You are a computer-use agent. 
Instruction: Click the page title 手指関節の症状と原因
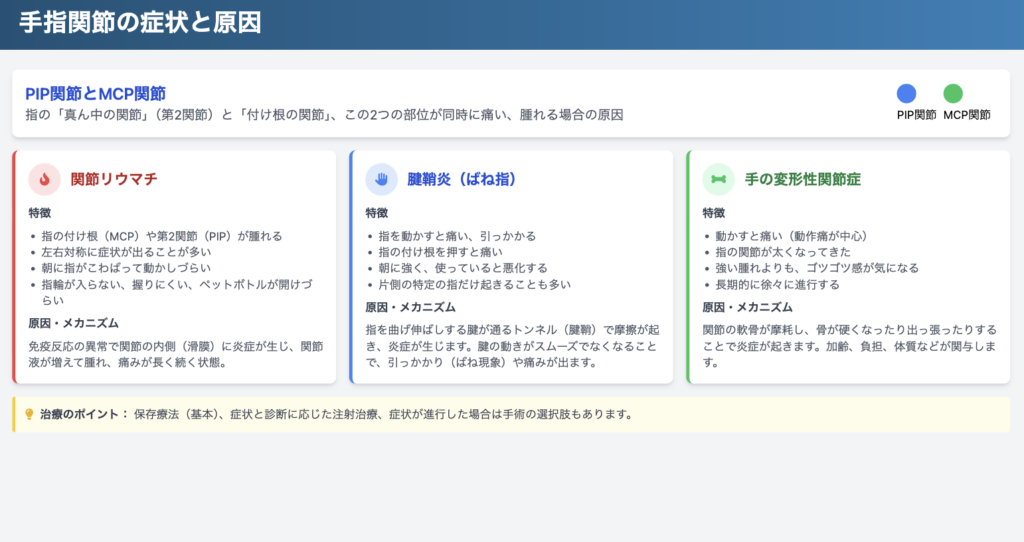point(140,23)
